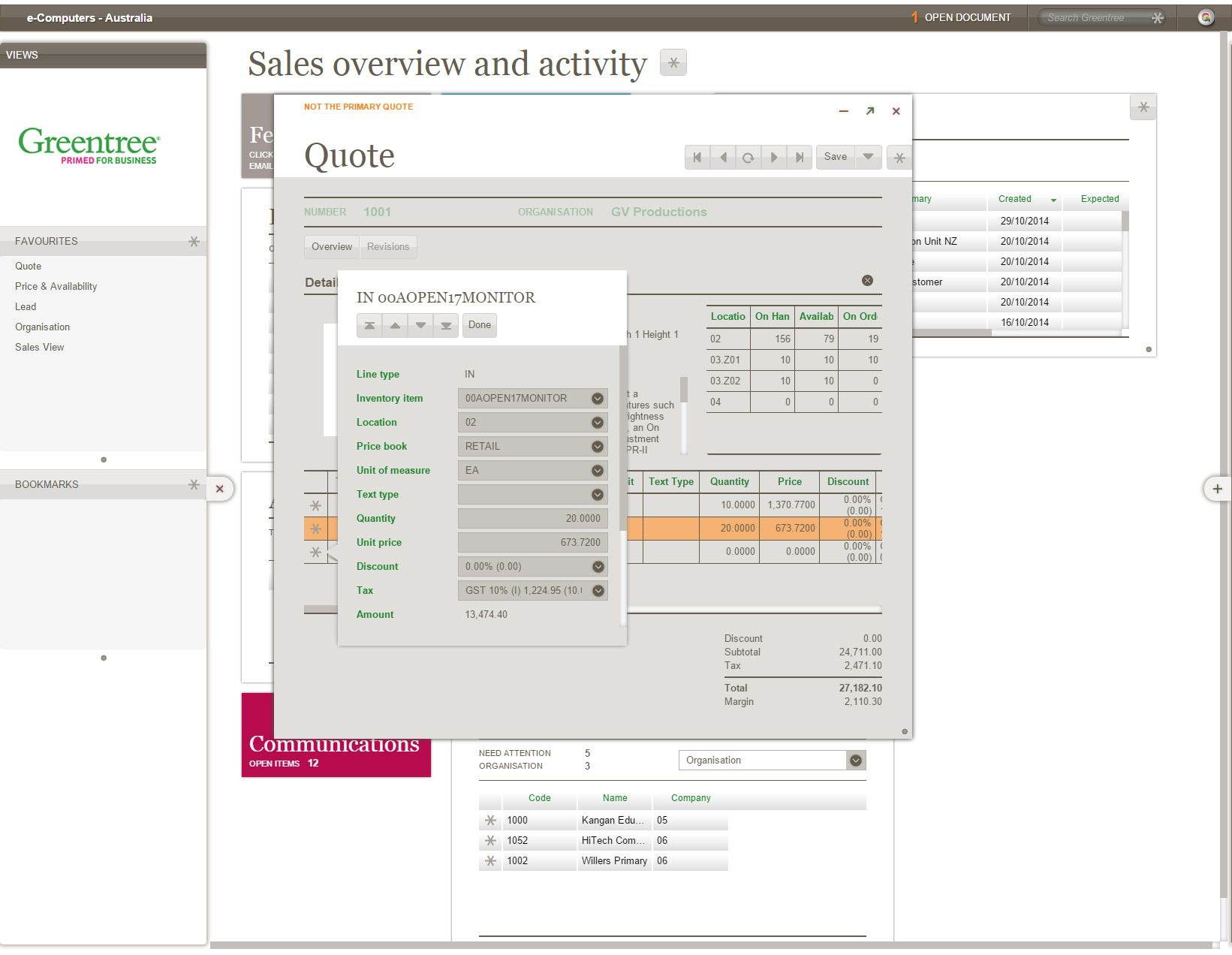Image resolution: width=1232 pixels, height=955 pixels.
Task: Open Tax dropdown GST 10%
Action: 598,590
